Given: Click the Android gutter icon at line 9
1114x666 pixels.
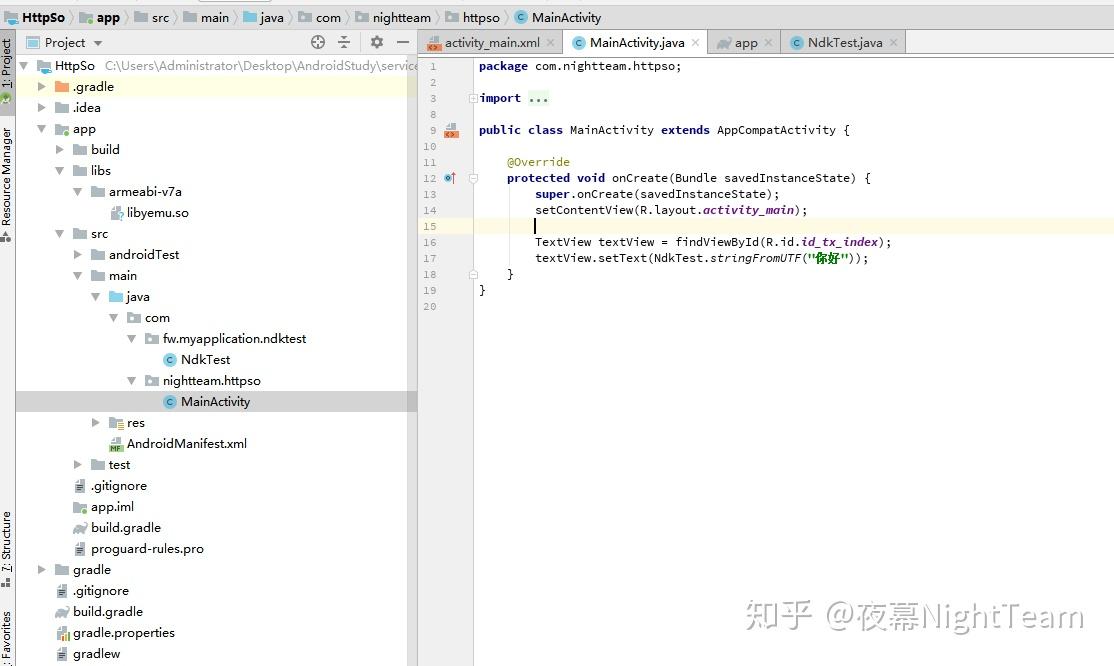Looking at the screenshot, I should coord(451,129).
